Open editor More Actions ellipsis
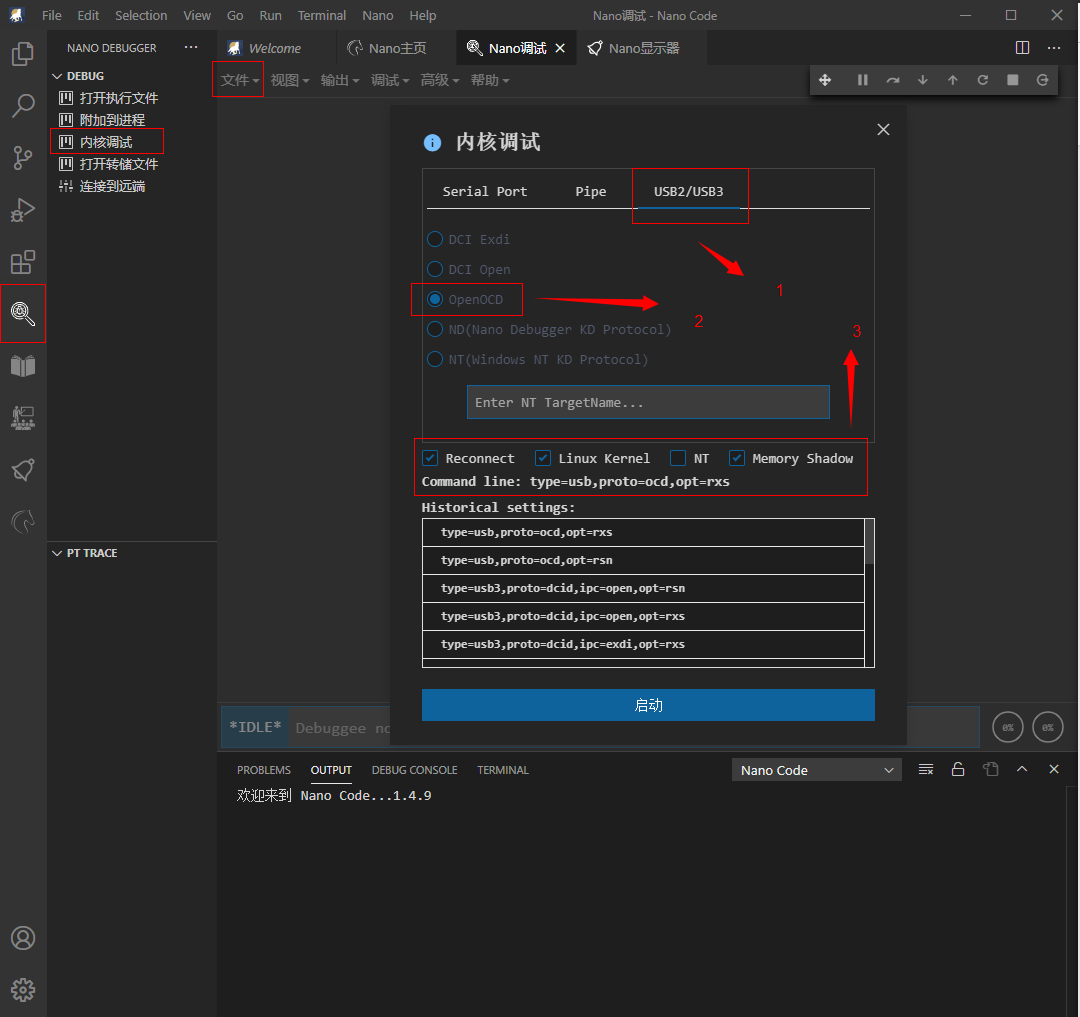The height and width of the screenshot is (1017, 1080). point(1054,48)
